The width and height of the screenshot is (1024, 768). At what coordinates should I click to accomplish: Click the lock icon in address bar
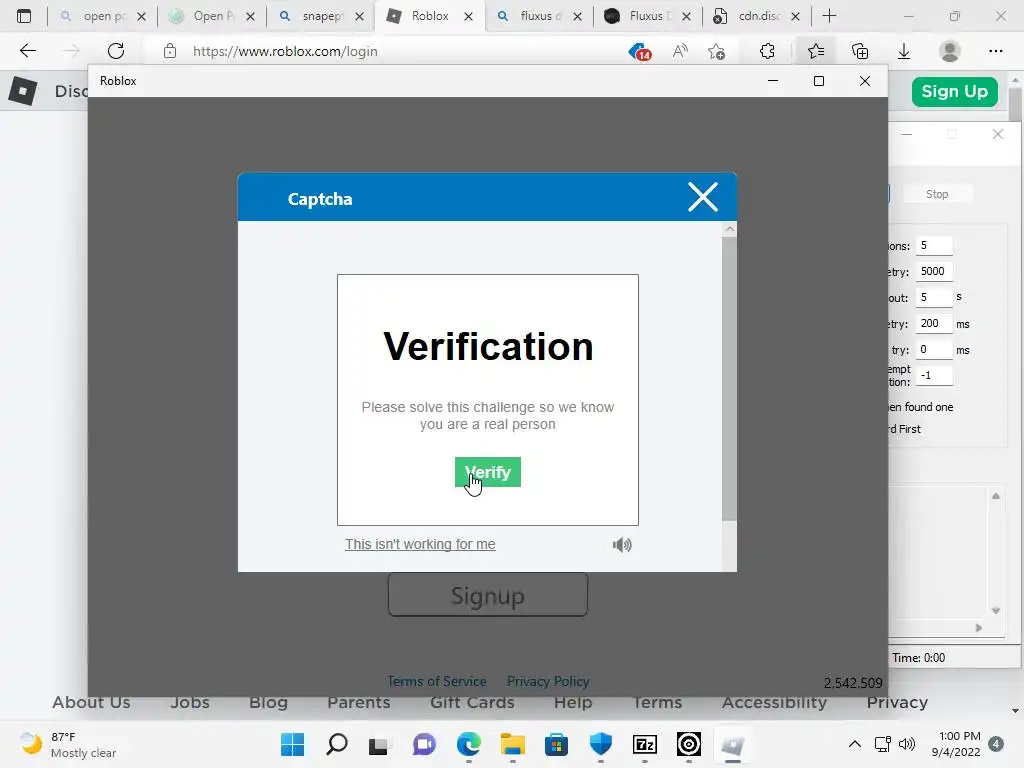(x=170, y=51)
